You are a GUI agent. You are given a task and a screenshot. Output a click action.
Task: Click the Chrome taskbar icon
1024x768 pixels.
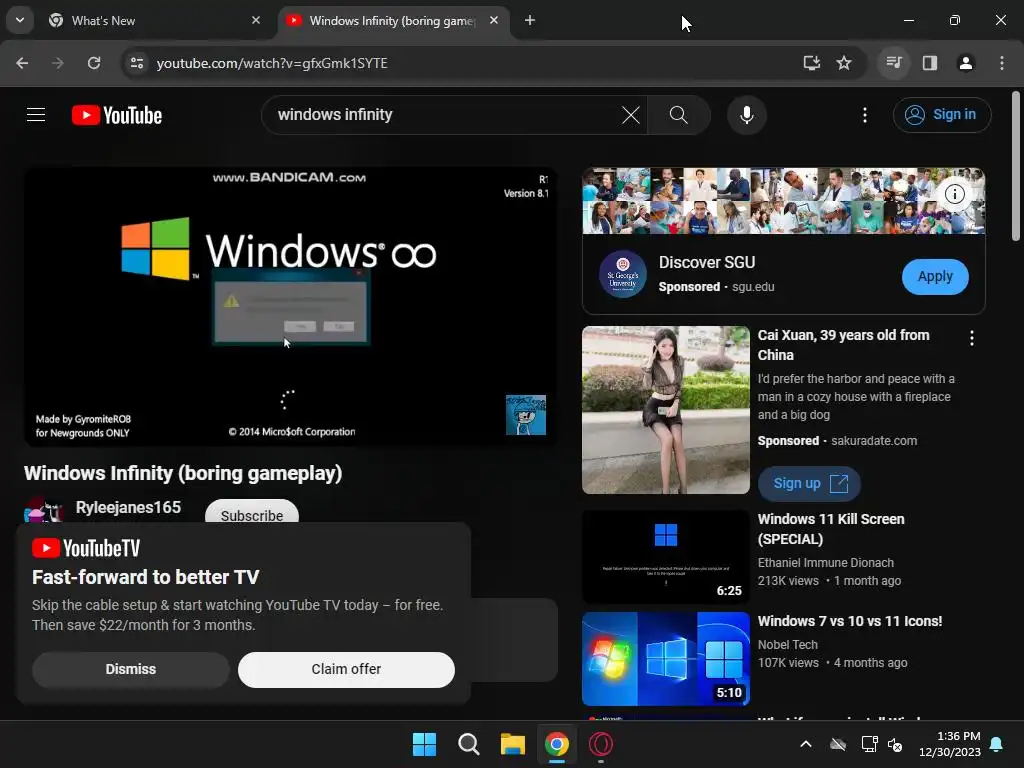pyautogui.click(x=556, y=744)
